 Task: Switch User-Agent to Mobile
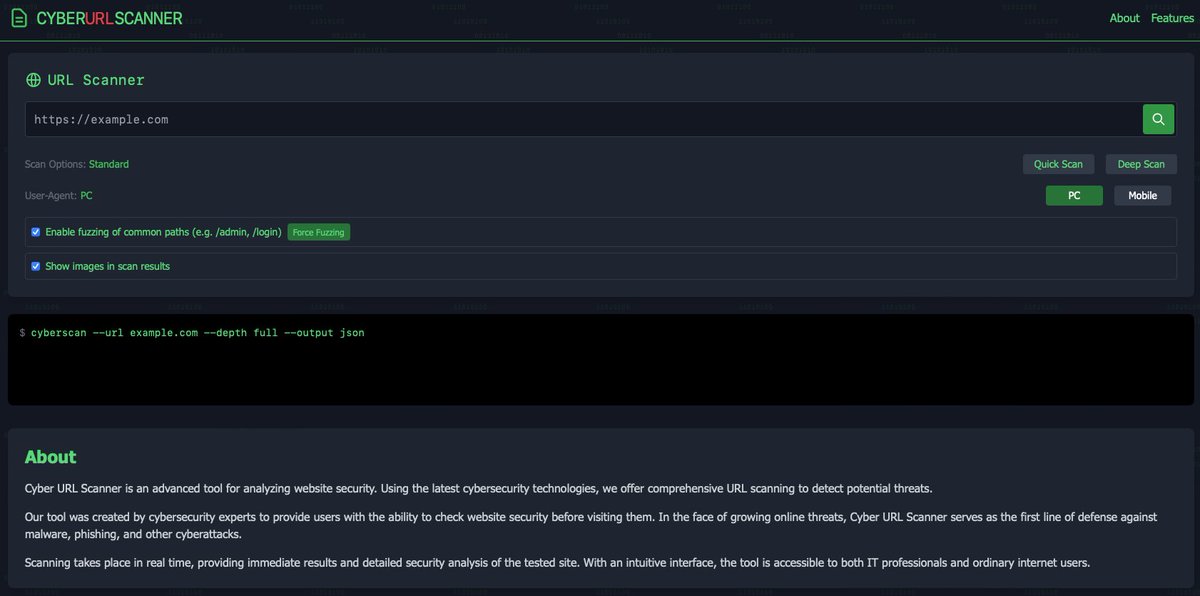point(1142,195)
